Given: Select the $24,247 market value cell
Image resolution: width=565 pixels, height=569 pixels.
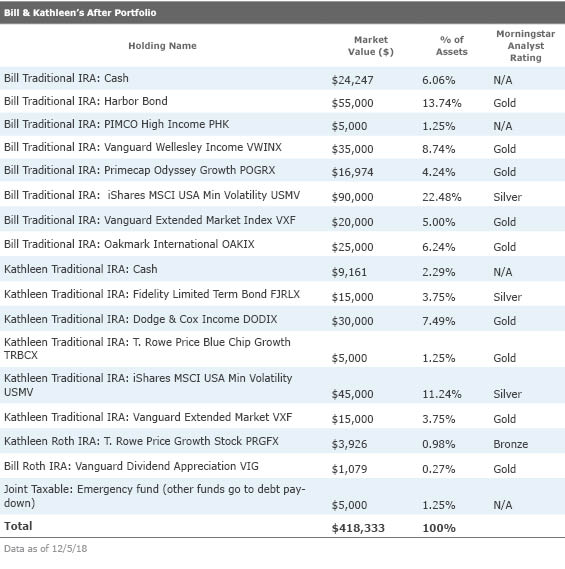Looking at the screenshot, I should tap(352, 80).
